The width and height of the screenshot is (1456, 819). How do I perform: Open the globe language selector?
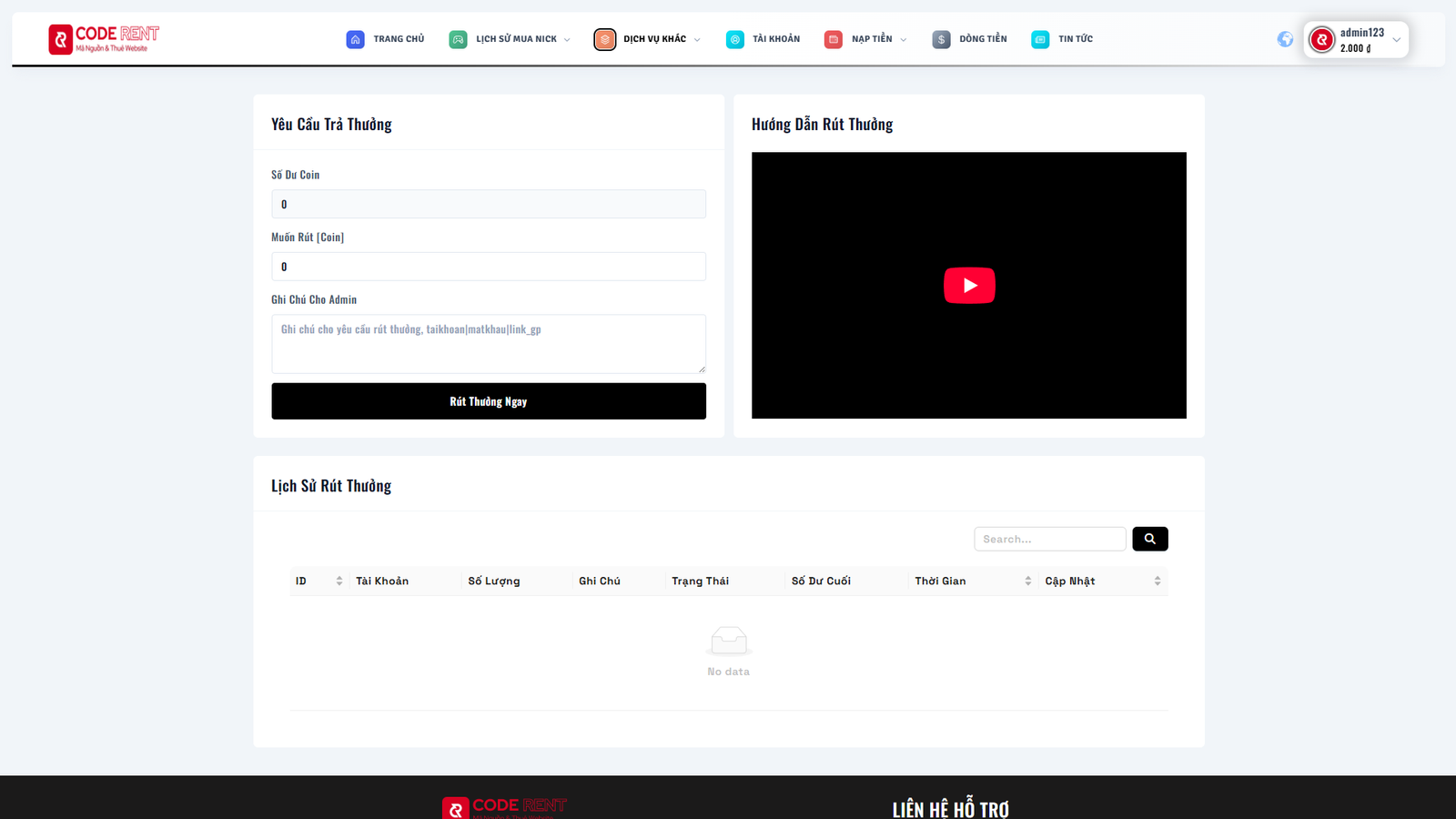click(x=1284, y=39)
